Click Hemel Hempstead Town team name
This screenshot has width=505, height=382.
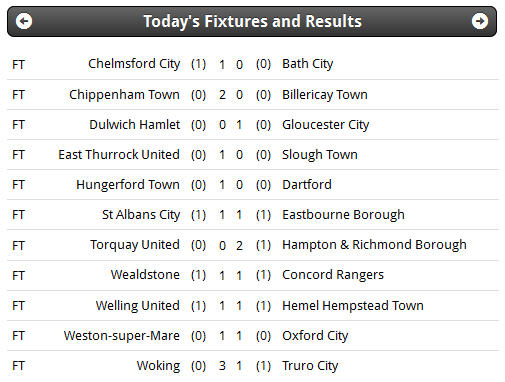[x=353, y=305]
